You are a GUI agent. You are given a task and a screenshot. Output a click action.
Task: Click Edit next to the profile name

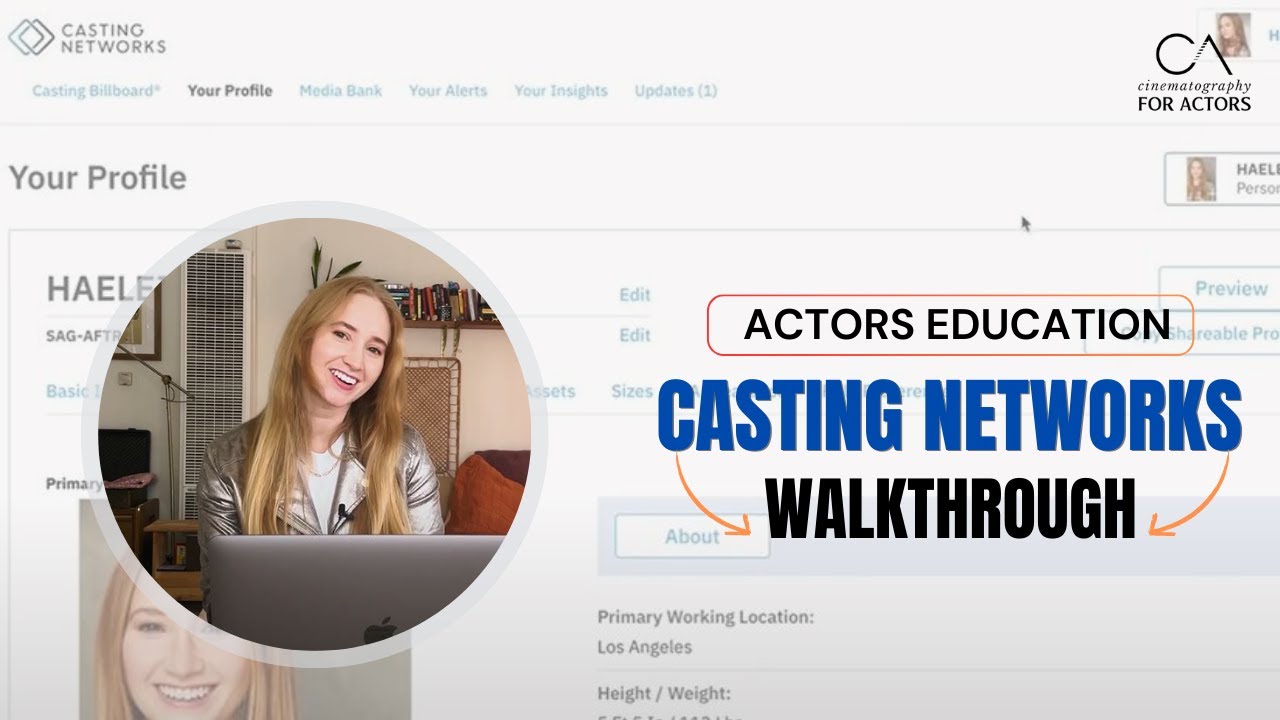point(635,295)
